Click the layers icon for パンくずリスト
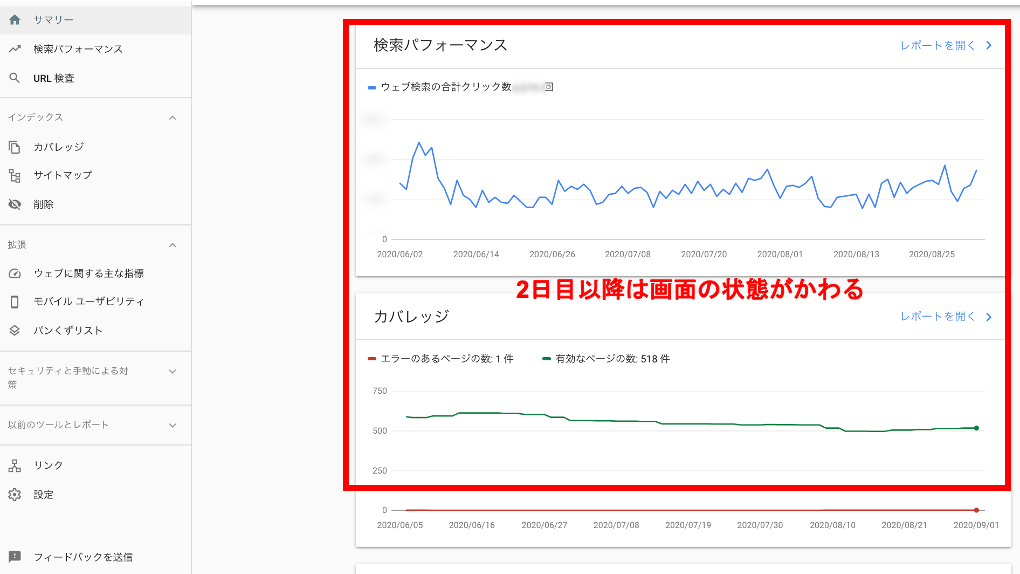The width and height of the screenshot is (1020, 574). pos(14,331)
